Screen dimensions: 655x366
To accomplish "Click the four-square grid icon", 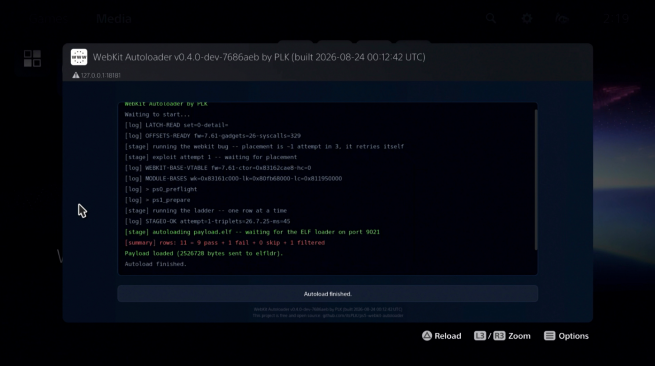I will (32, 58).
